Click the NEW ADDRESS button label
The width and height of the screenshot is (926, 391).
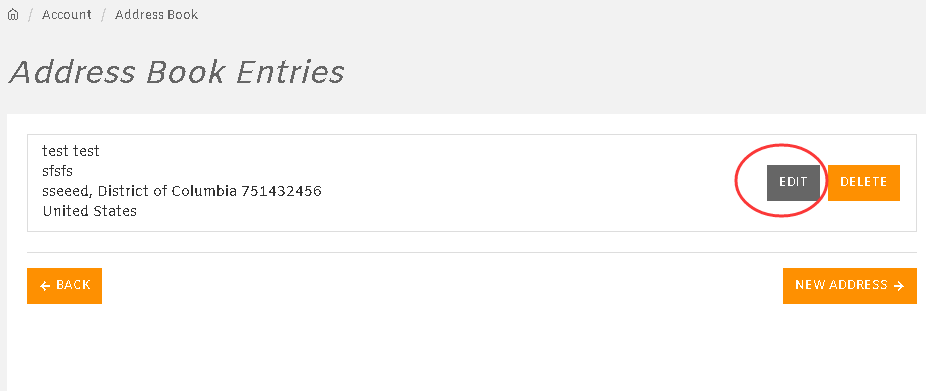[841, 285]
